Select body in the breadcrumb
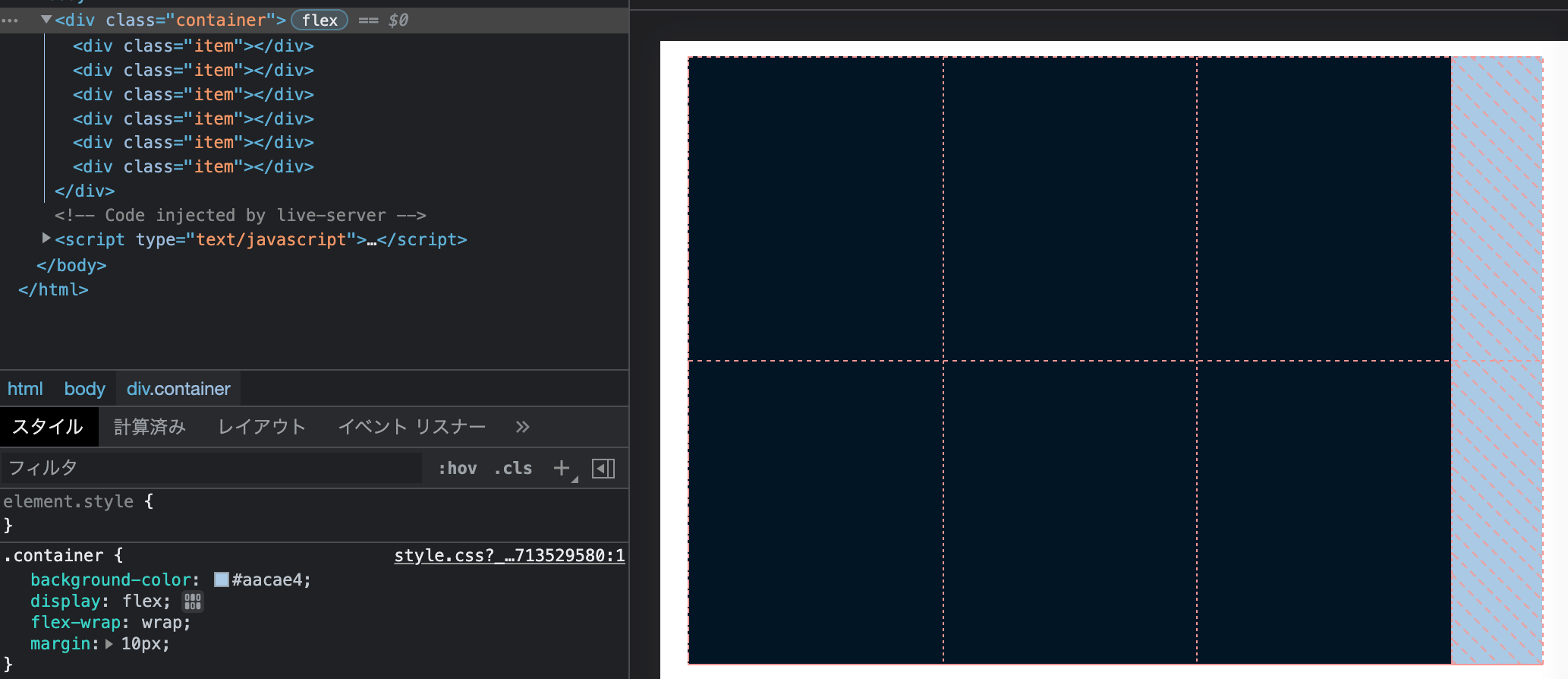The image size is (1568, 679). coord(84,389)
